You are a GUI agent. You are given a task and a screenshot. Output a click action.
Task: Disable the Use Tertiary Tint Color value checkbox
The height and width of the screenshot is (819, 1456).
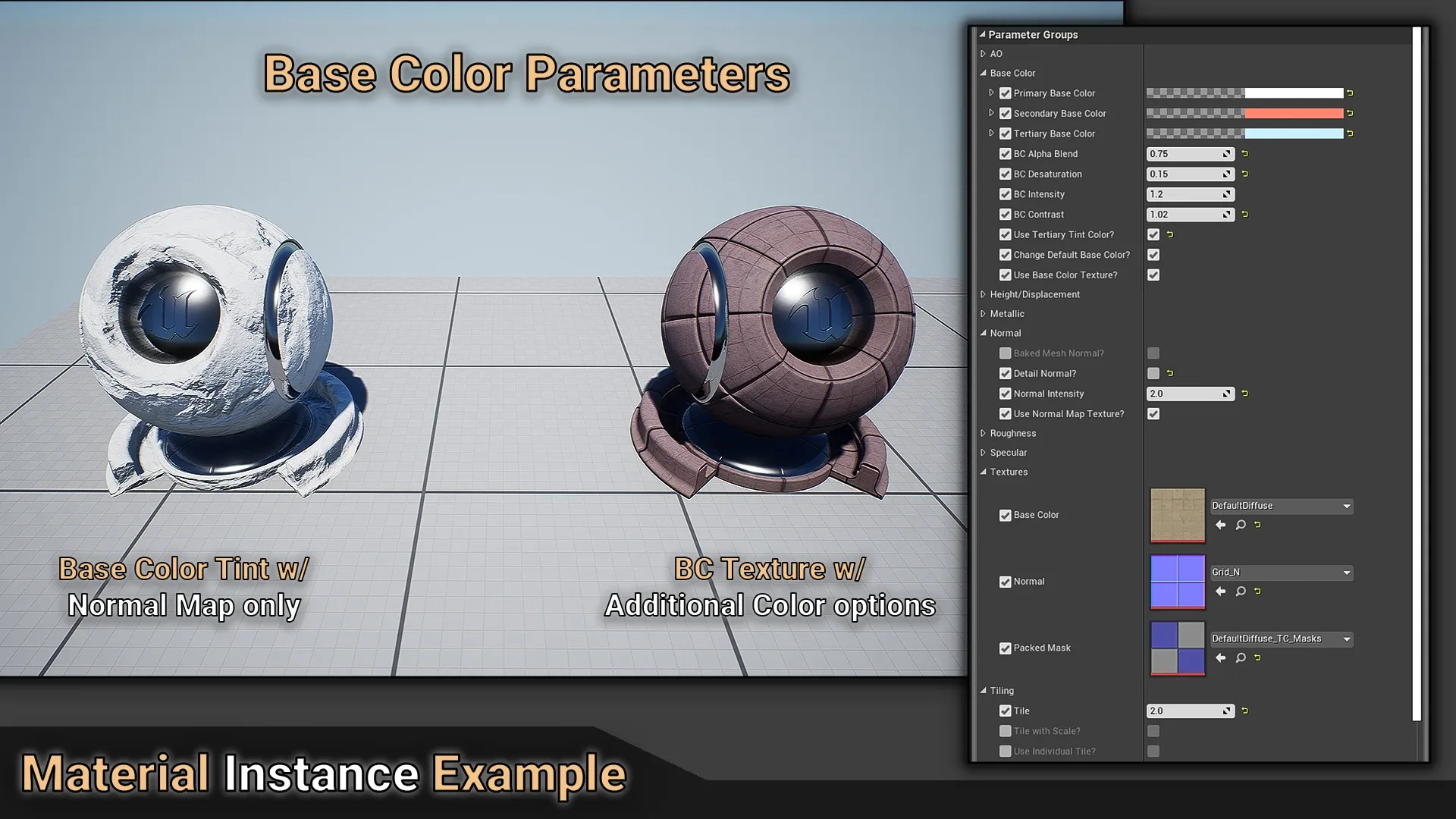tap(1153, 234)
